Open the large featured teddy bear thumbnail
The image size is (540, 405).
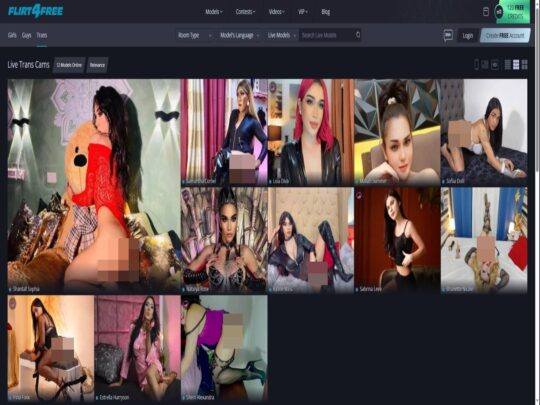click(94, 186)
